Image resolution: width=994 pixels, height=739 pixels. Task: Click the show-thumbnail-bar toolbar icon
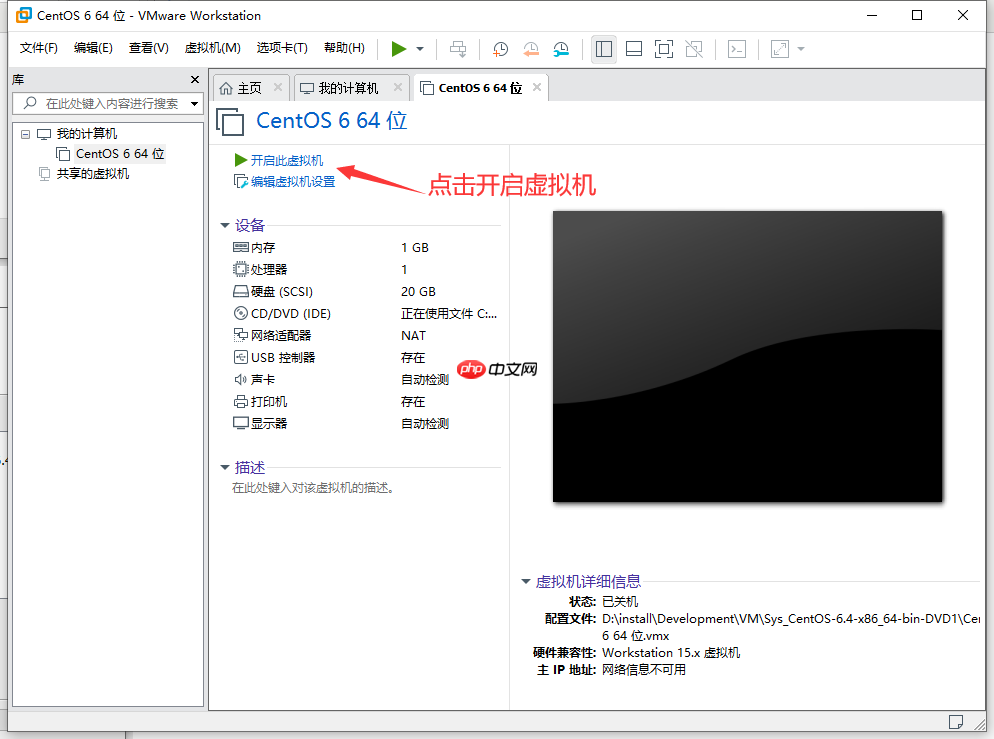[634, 48]
